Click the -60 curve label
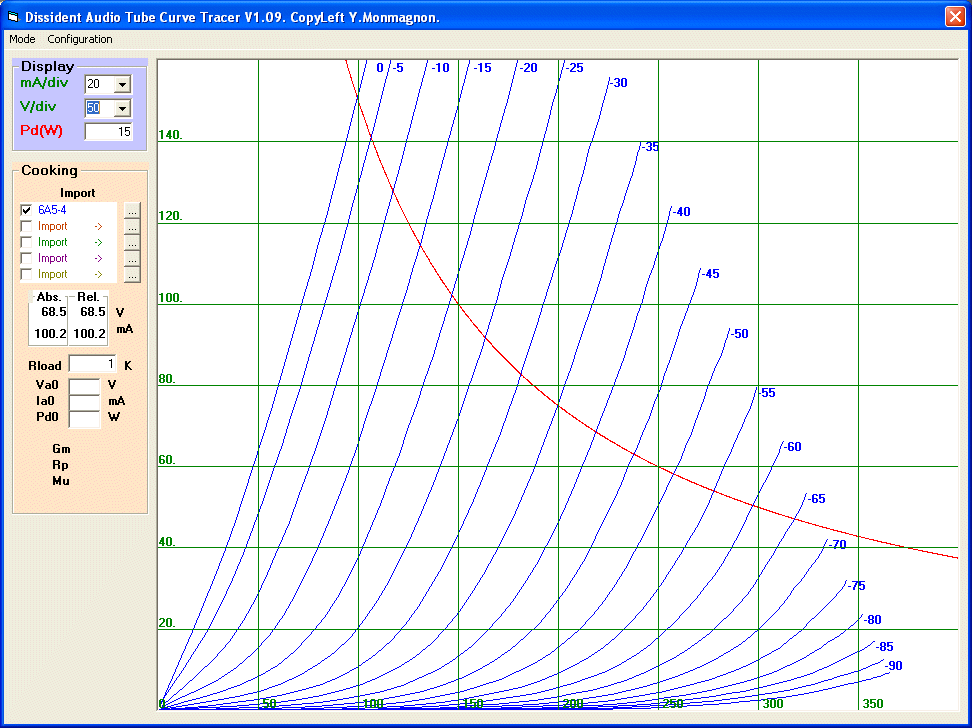 [x=793, y=447]
